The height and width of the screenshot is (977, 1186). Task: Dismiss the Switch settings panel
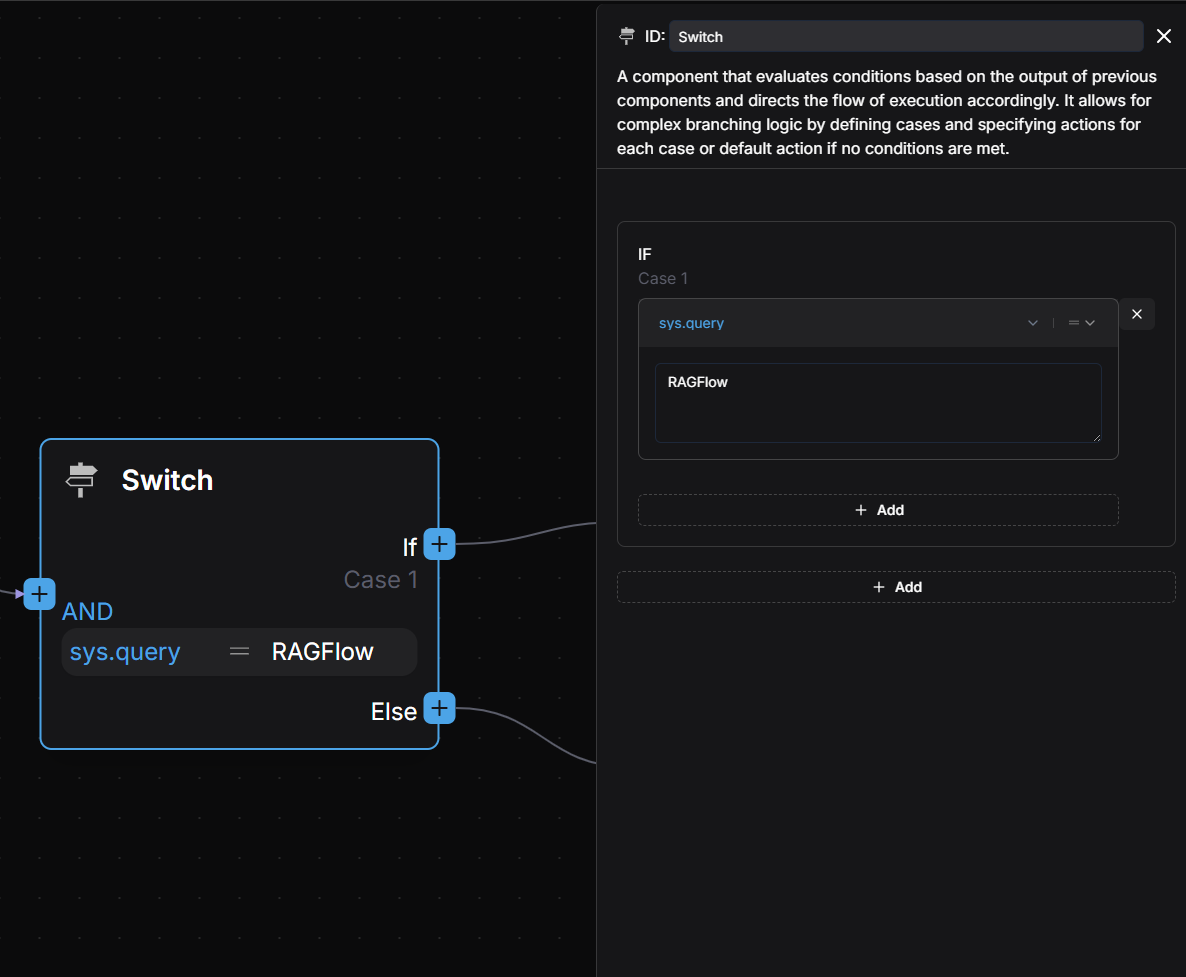1163,35
